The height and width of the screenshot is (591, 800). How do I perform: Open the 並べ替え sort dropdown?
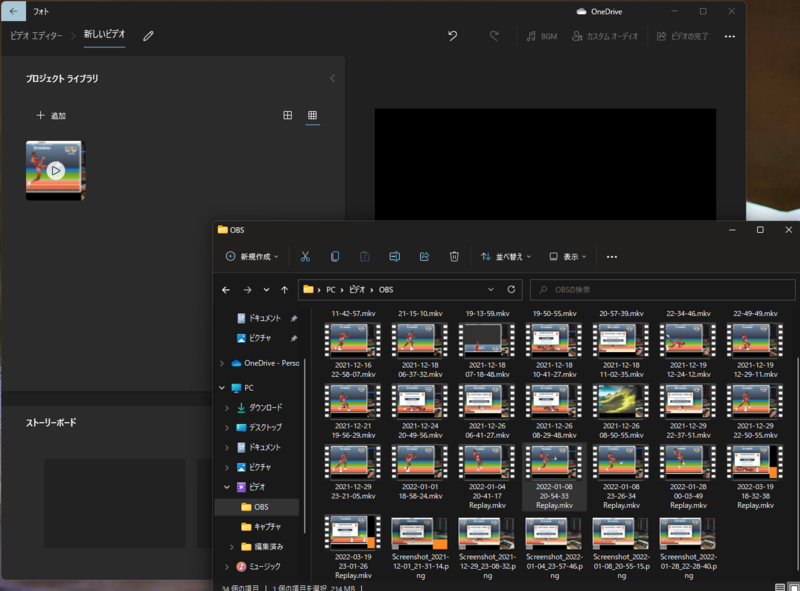point(506,256)
